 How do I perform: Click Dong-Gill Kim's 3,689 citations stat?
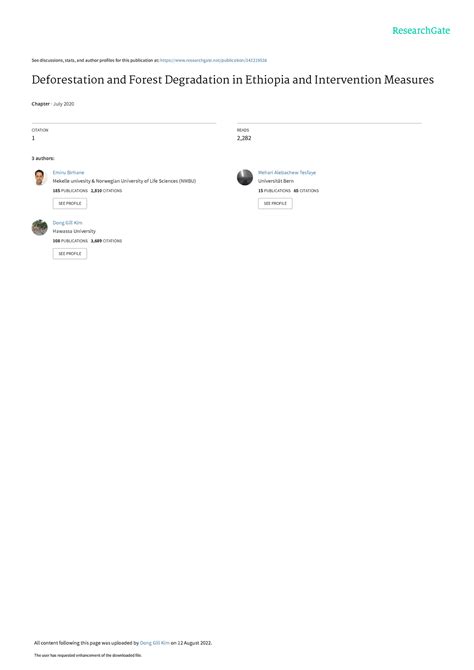[x=106, y=241]
